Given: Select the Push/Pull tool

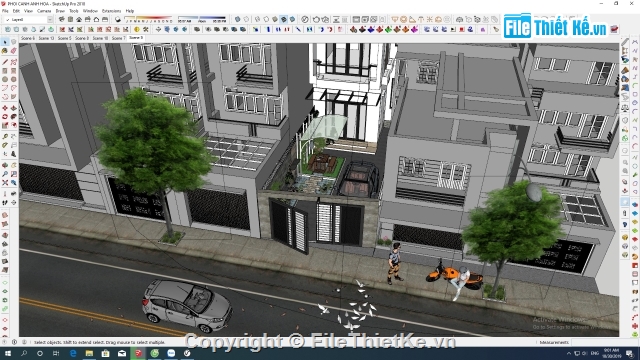Looking at the screenshot, I should click(x=13, y=108).
